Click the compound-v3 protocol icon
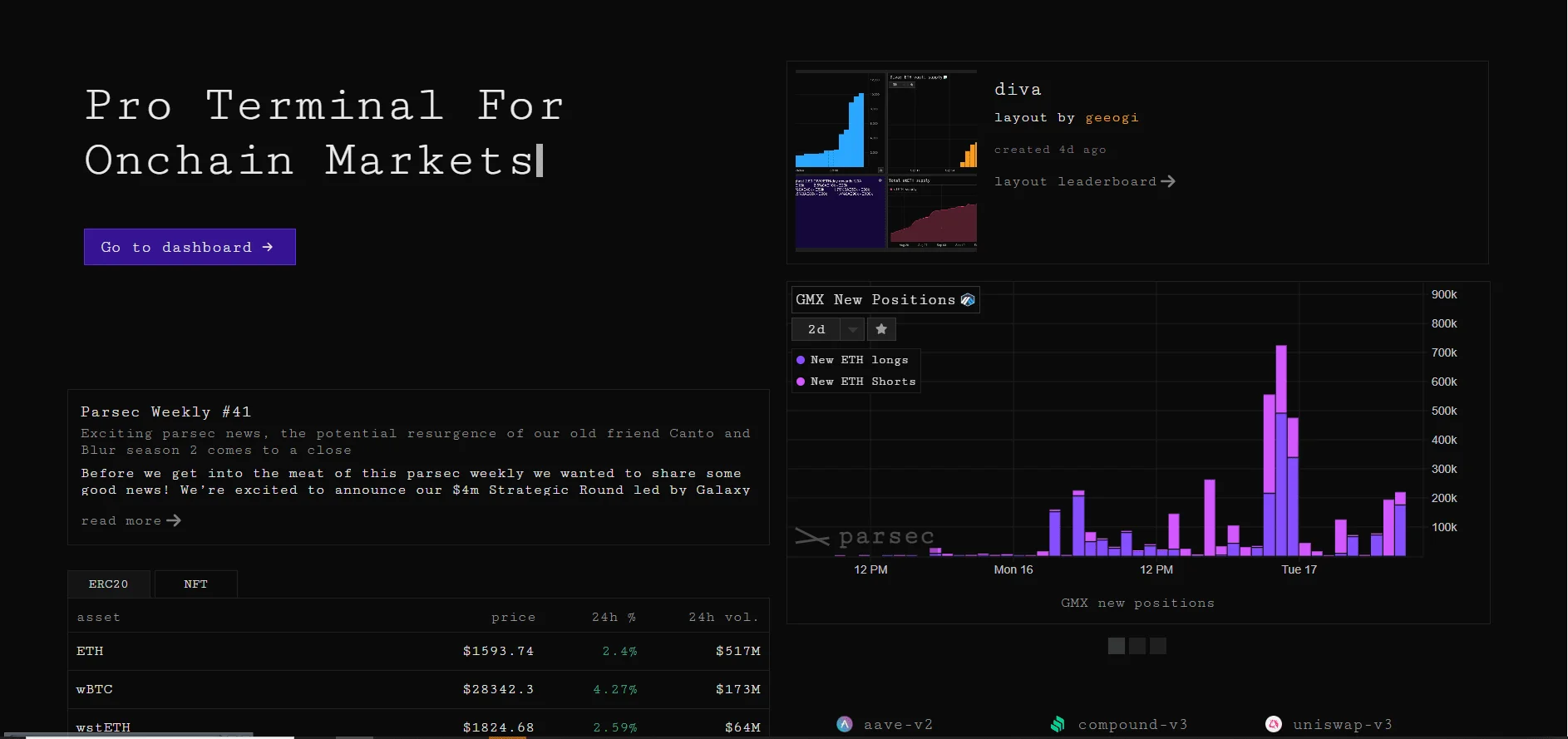This screenshot has width=1568, height=739. tap(1058, 724)
